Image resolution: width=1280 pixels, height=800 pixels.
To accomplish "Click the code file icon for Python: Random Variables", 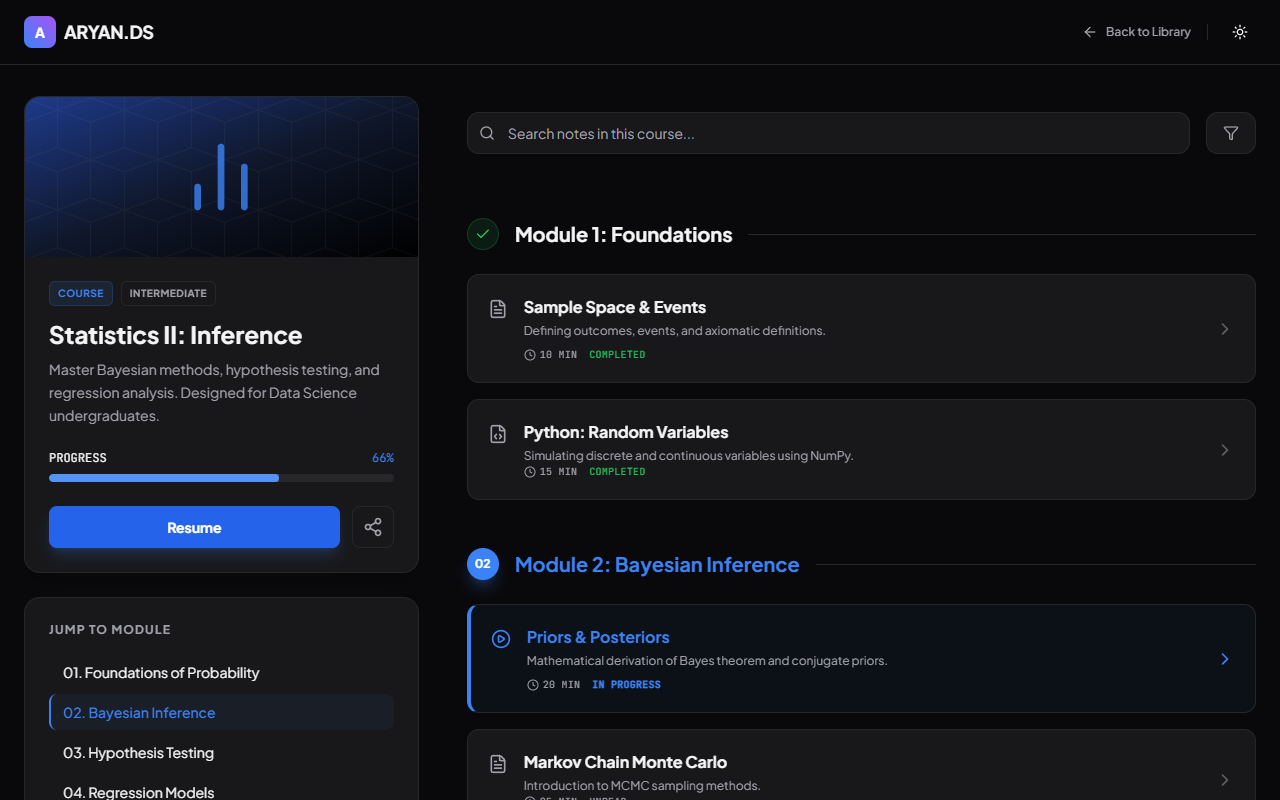I will [x=497, y=434].
